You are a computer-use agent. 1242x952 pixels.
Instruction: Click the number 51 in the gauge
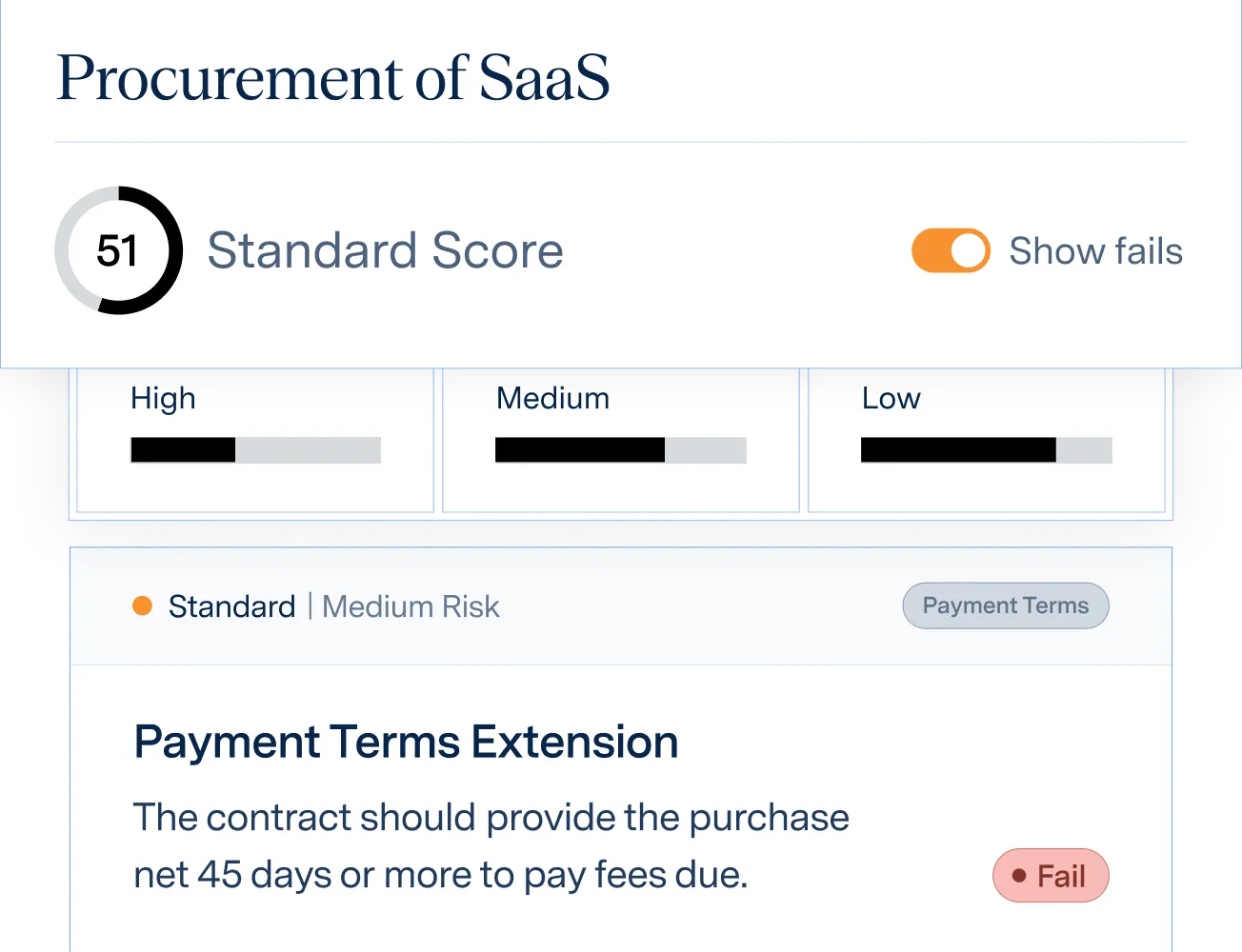point(118,251)
